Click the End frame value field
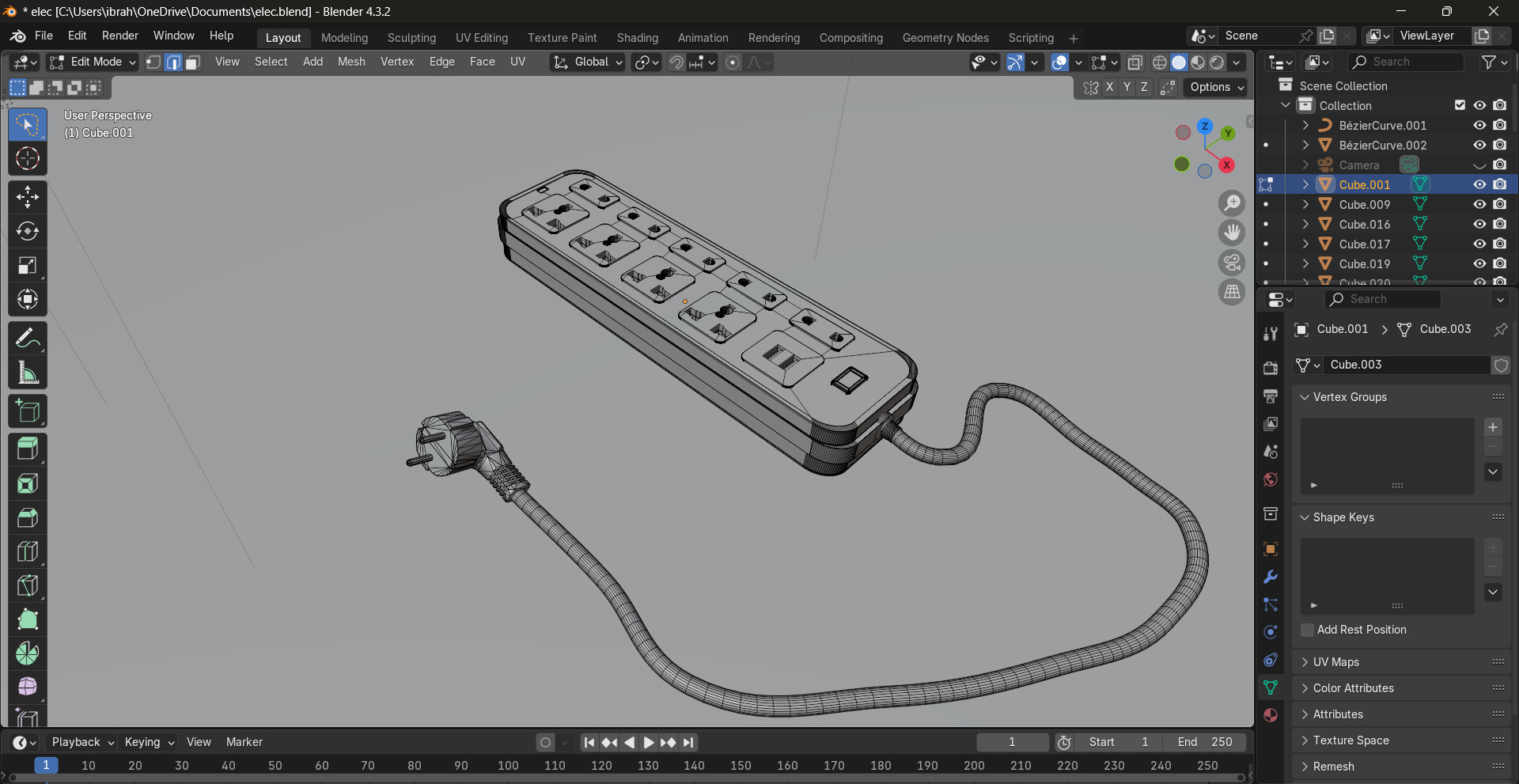1519x784 pixels. point(1205,742)
